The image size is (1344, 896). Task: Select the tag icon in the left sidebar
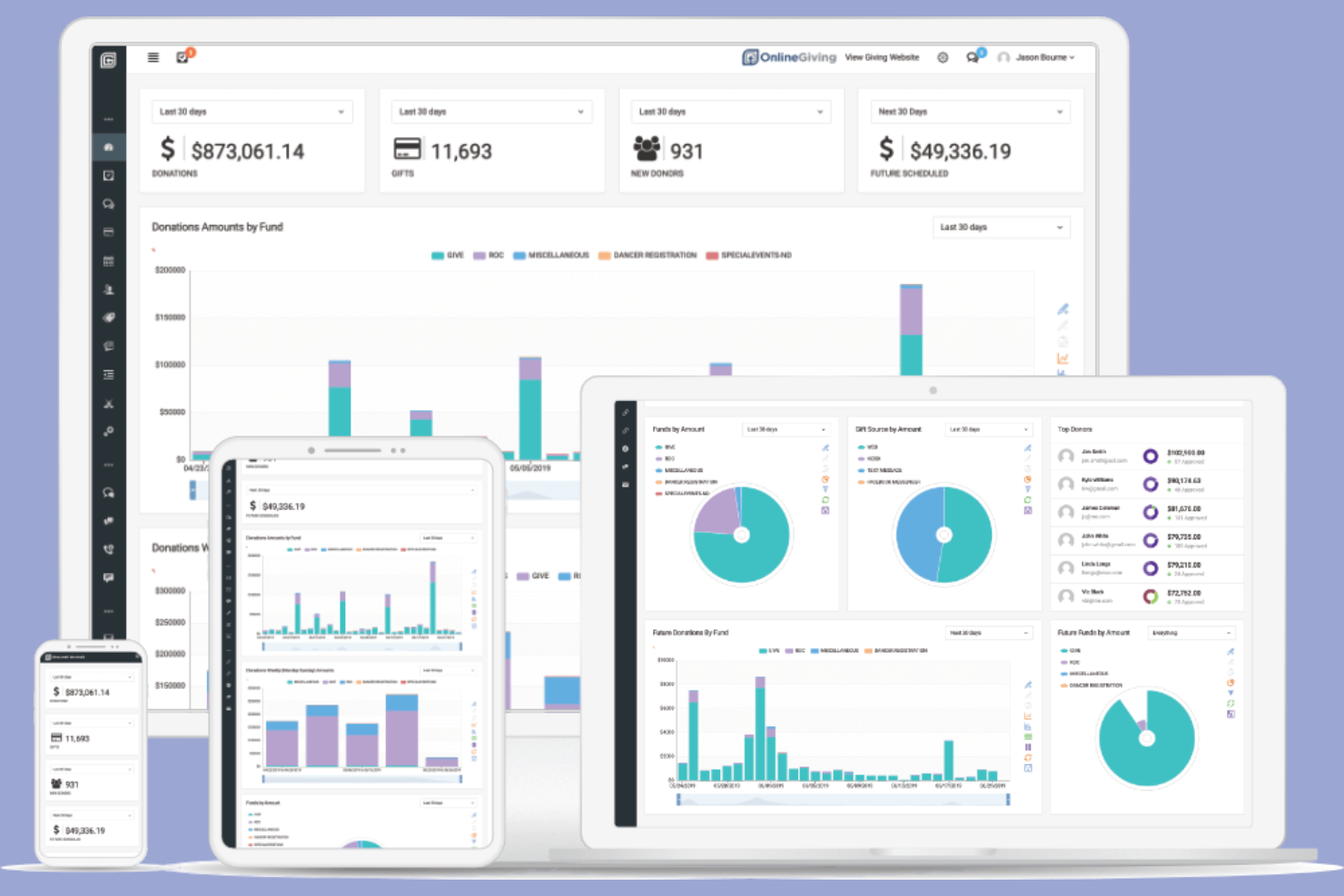[109, 318]
